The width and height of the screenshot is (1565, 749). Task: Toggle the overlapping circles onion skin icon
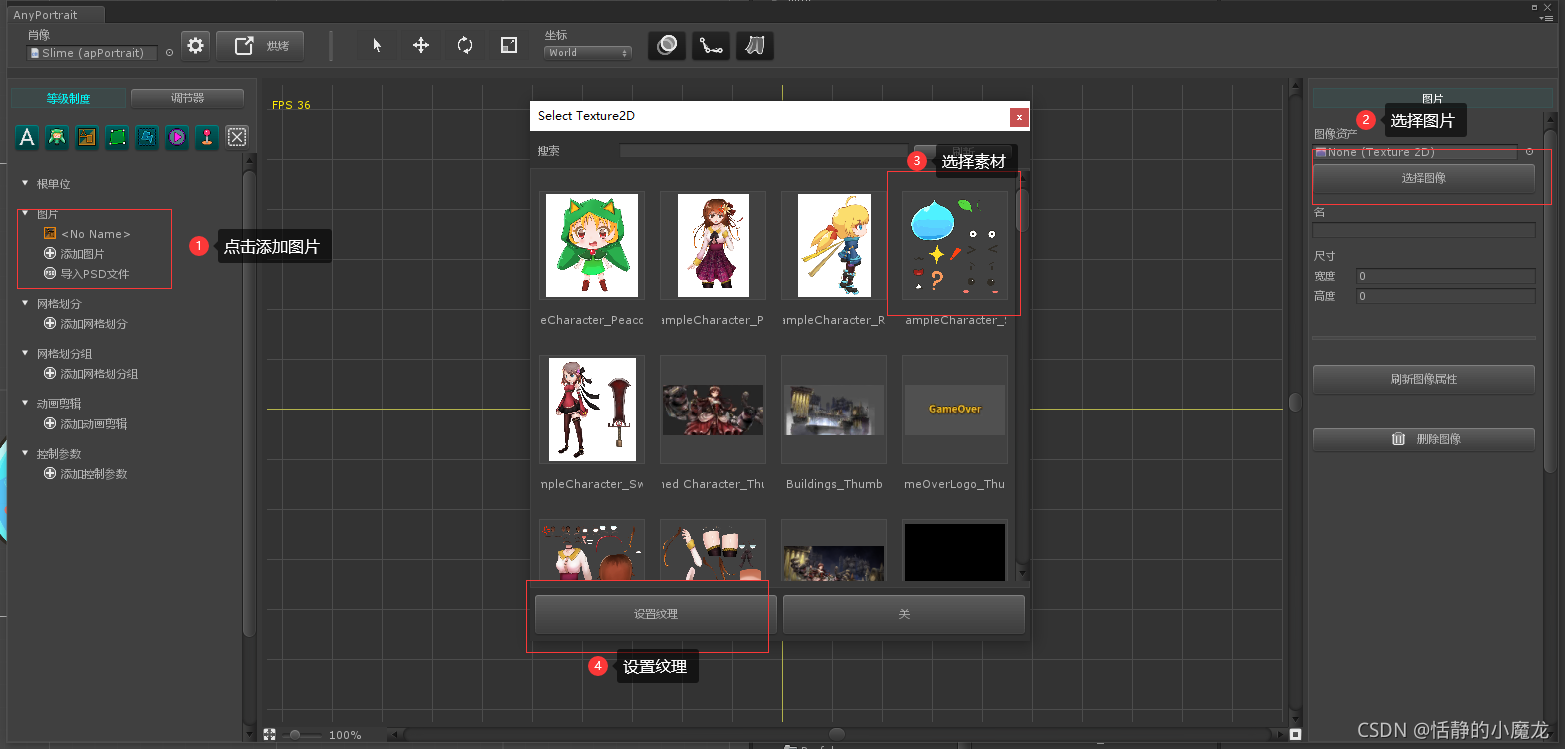tap(667, 46)
